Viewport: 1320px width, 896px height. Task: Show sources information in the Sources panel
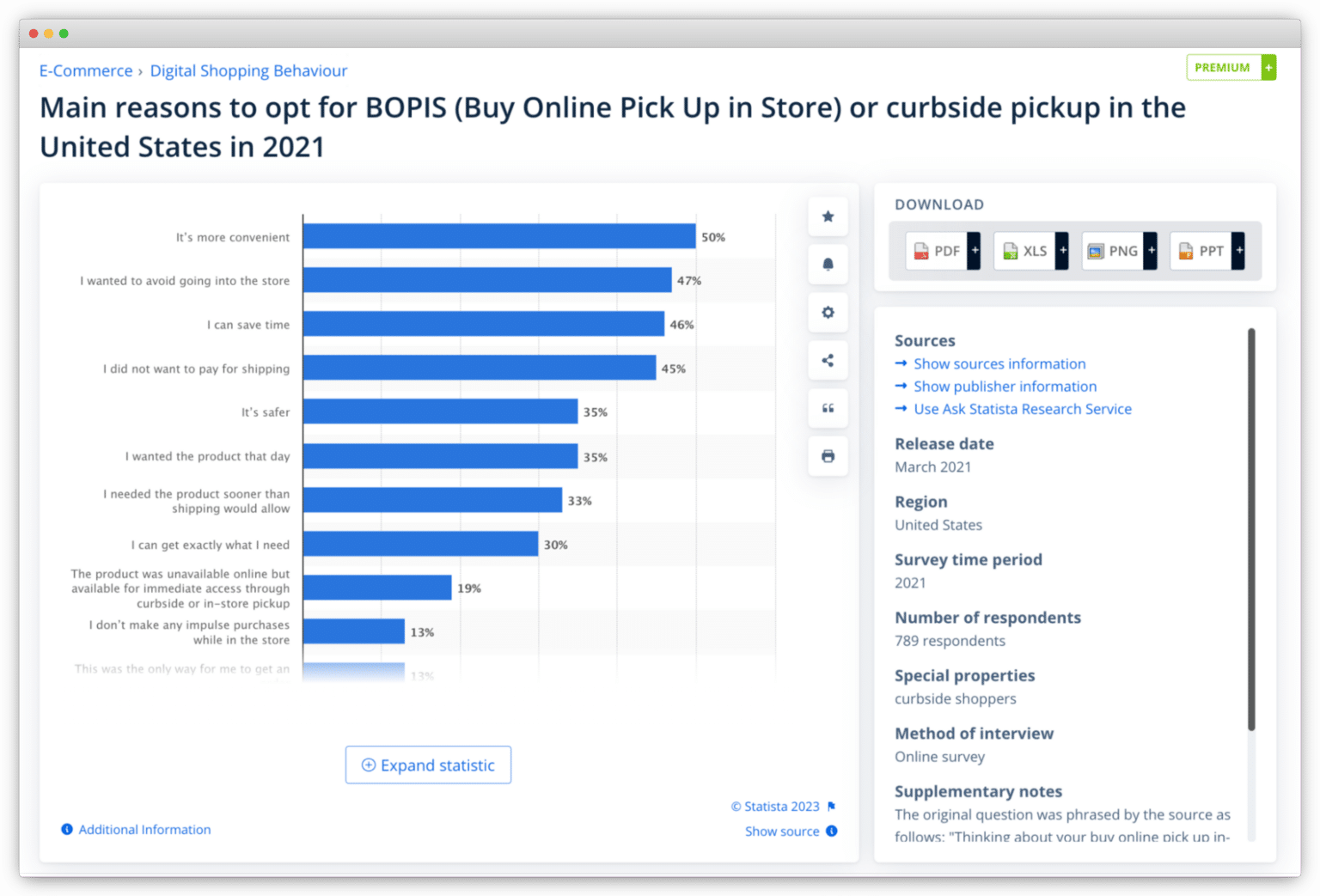(x=999, y=363)
